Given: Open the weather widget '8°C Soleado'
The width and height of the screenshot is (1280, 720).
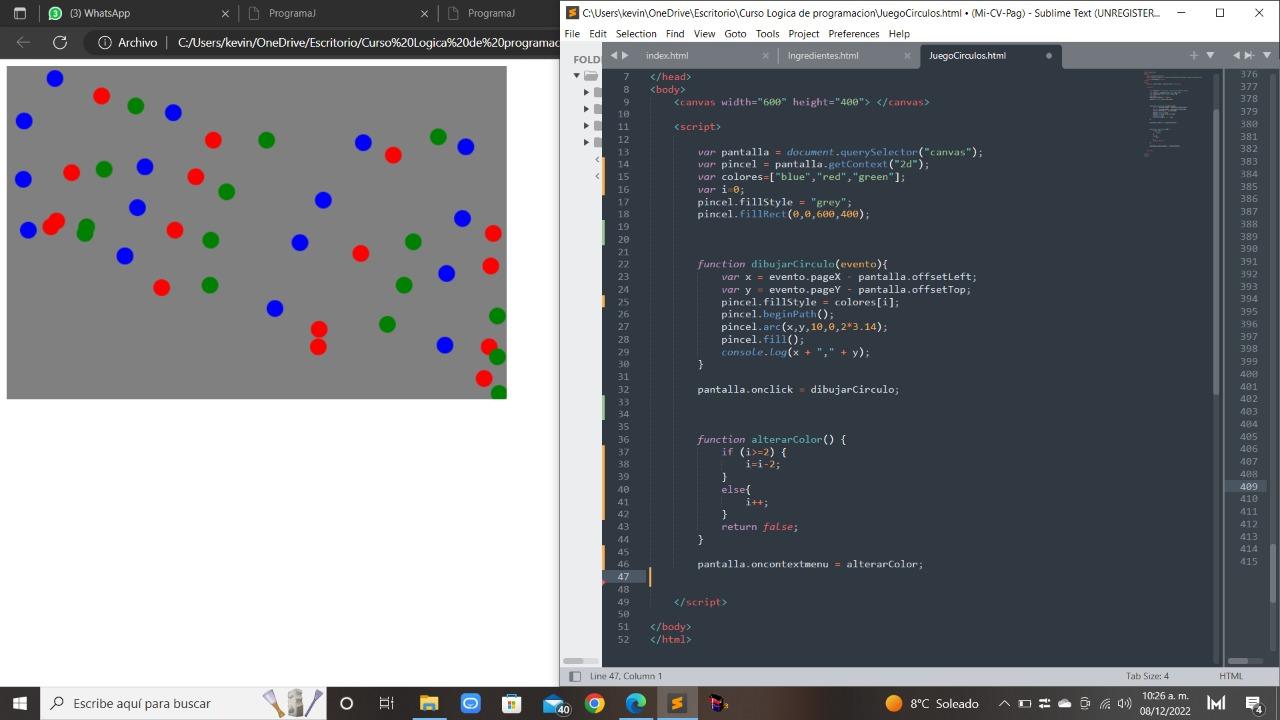Looking at the screenshot, I should (x=932, y=703).
